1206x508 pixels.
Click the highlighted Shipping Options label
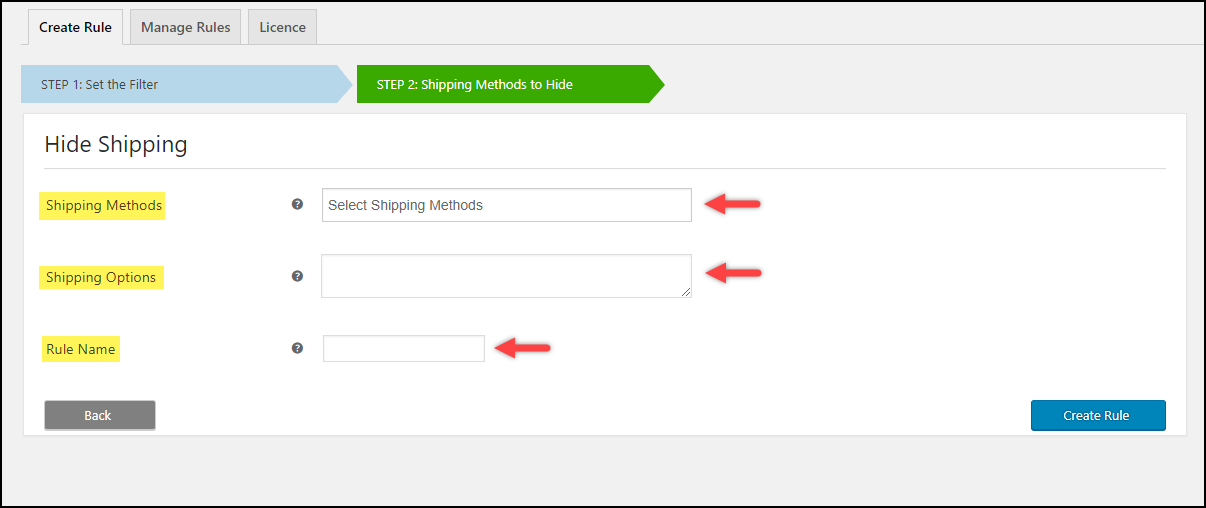101,277
